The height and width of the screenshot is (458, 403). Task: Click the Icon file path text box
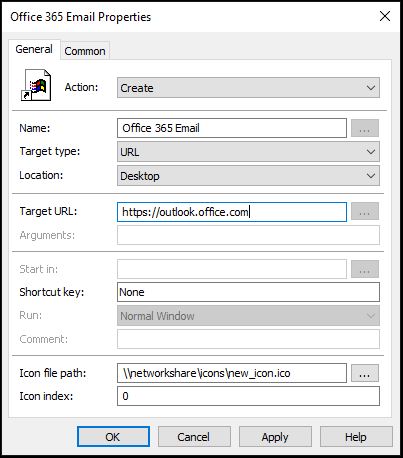[232, 373]
